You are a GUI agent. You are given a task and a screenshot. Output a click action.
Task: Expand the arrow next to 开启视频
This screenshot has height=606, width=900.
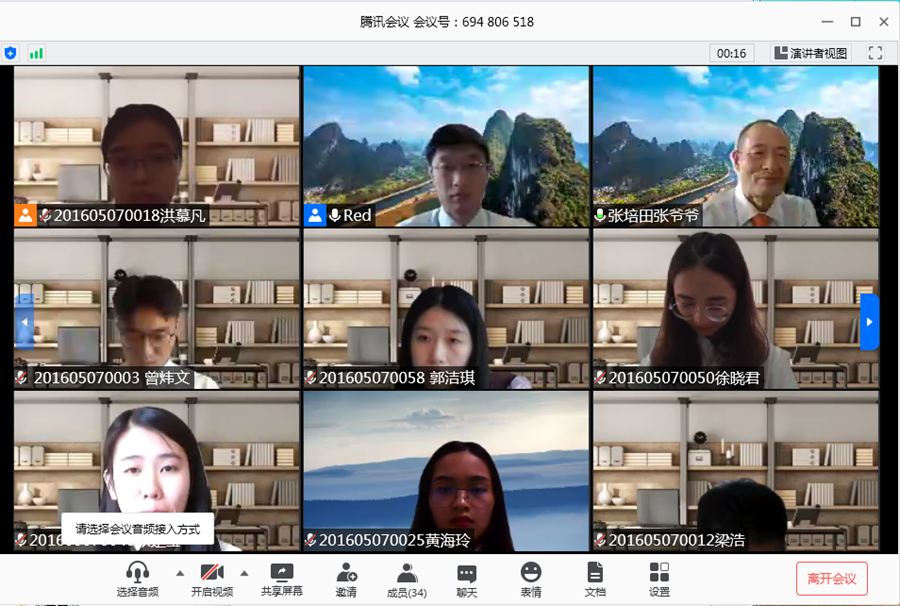point(244,573)
